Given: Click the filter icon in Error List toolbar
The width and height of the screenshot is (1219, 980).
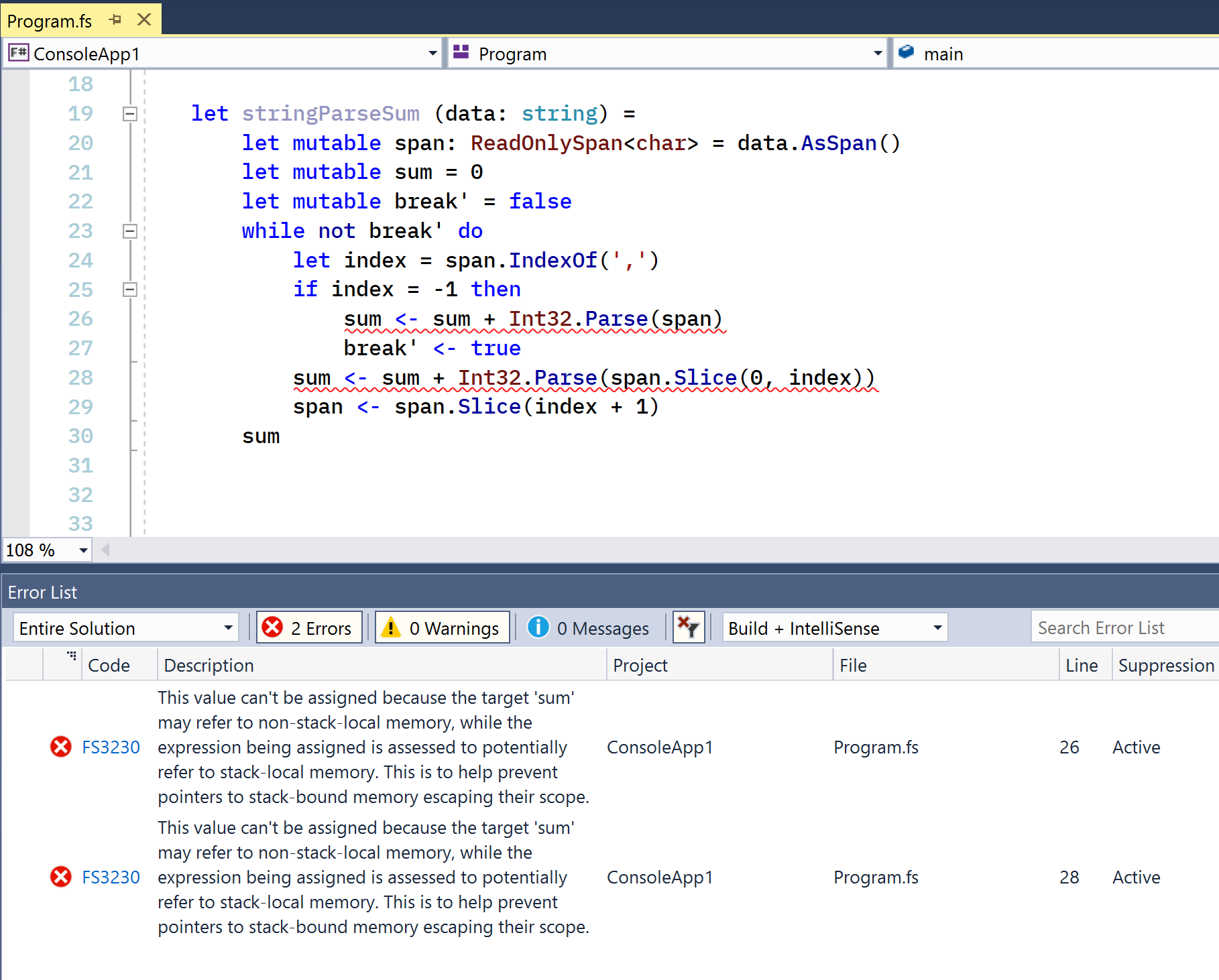Looking at the screenshot, I should (688, 627).
